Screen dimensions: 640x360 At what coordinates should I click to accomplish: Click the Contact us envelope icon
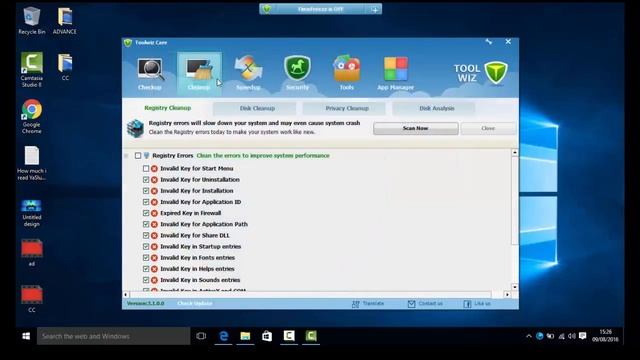(x=411, y=304)
